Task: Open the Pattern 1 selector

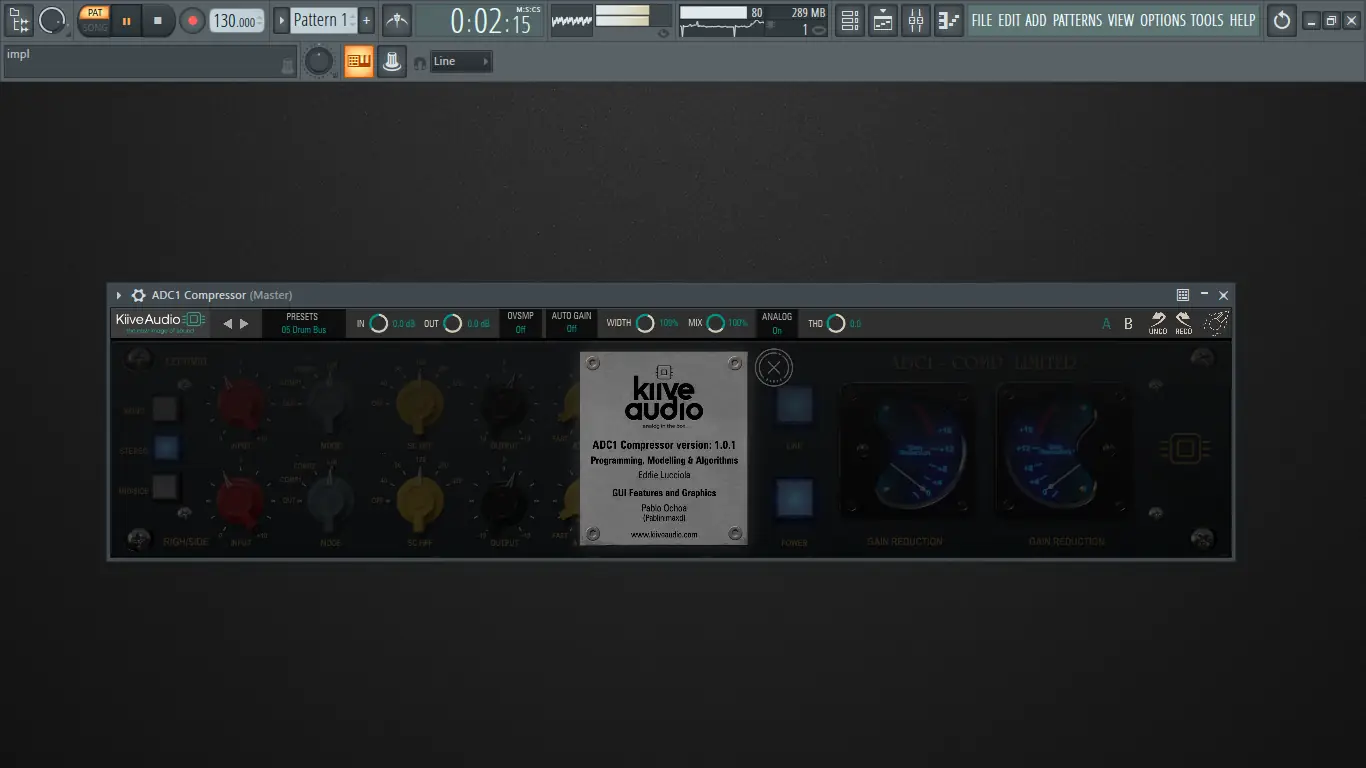Action: pos(324,20)
